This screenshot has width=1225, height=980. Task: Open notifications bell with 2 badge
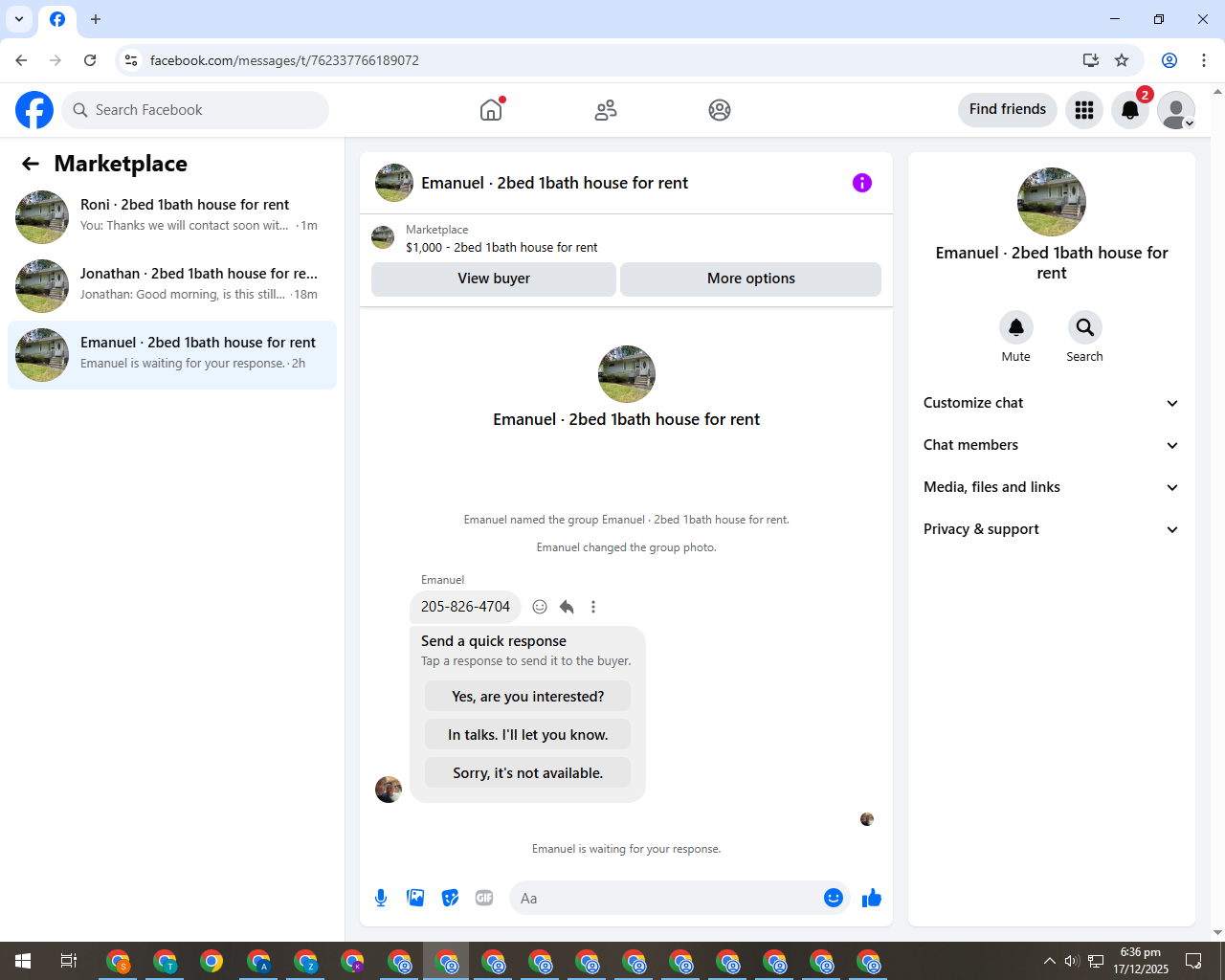tap(1130, 110)
